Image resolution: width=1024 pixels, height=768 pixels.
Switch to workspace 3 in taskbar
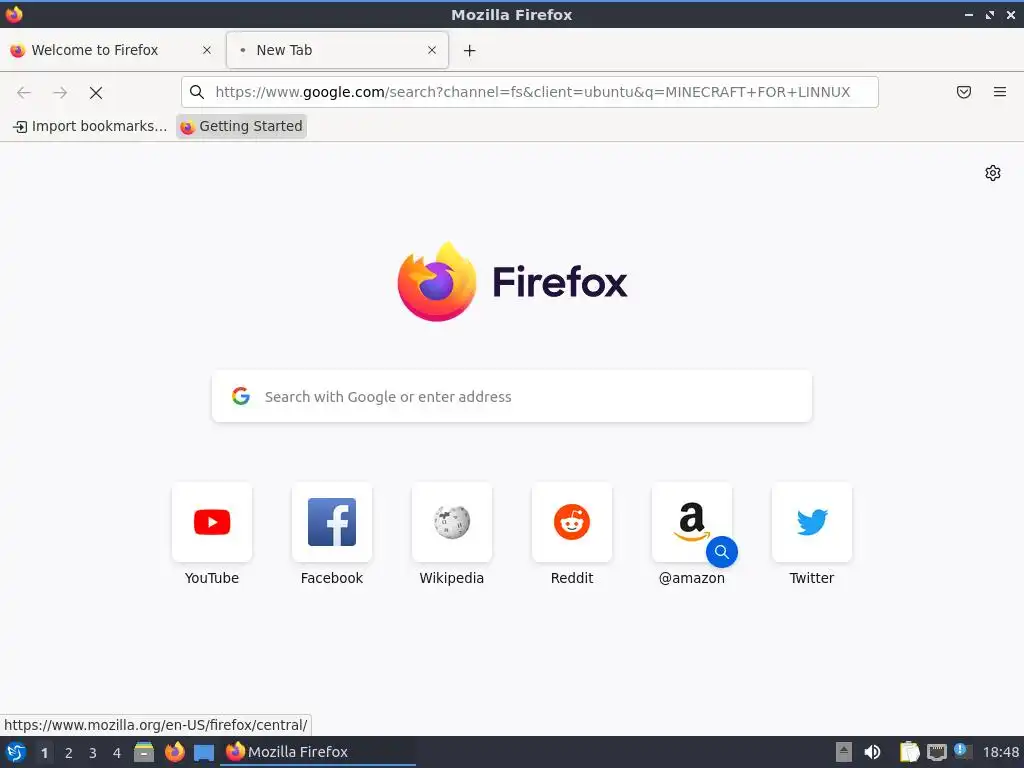tap(93, 753)
